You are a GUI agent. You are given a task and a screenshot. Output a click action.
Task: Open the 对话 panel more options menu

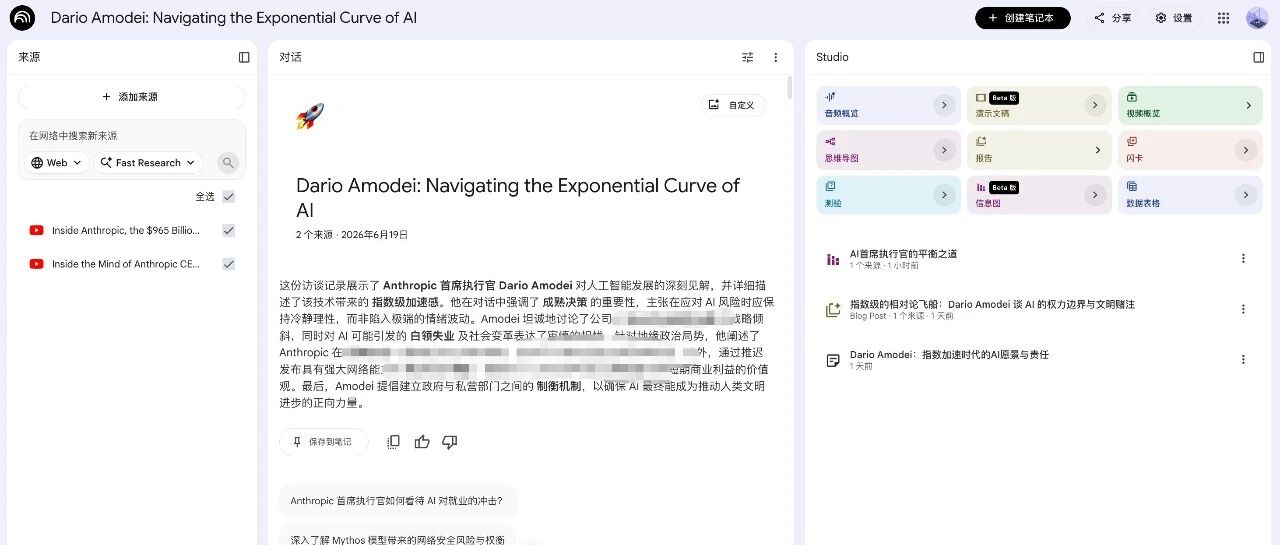(x=775, y=57)
